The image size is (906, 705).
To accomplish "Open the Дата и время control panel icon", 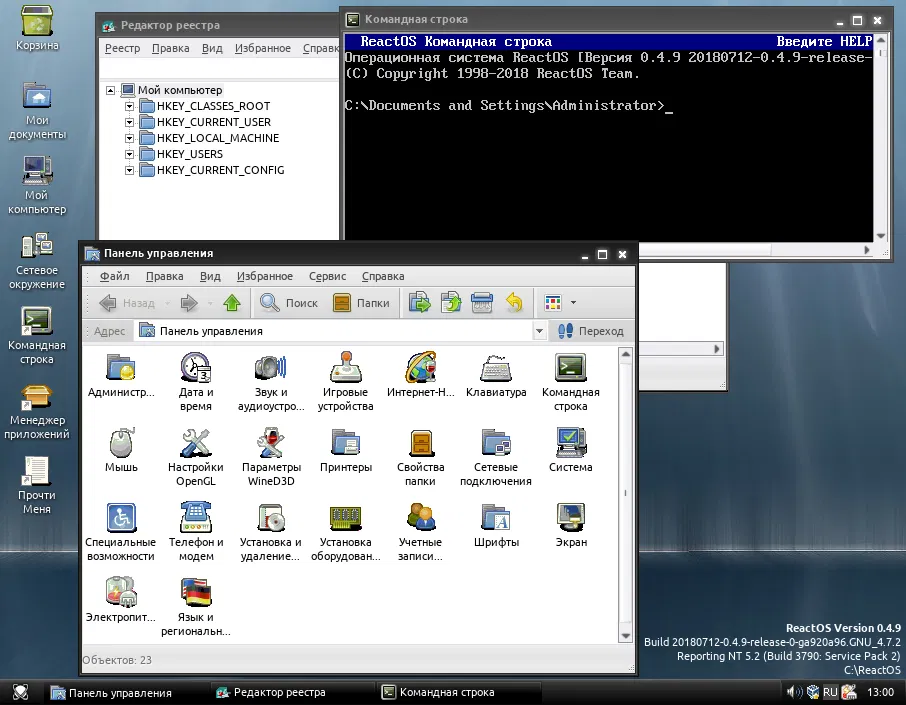I will [x=196, y=370].
